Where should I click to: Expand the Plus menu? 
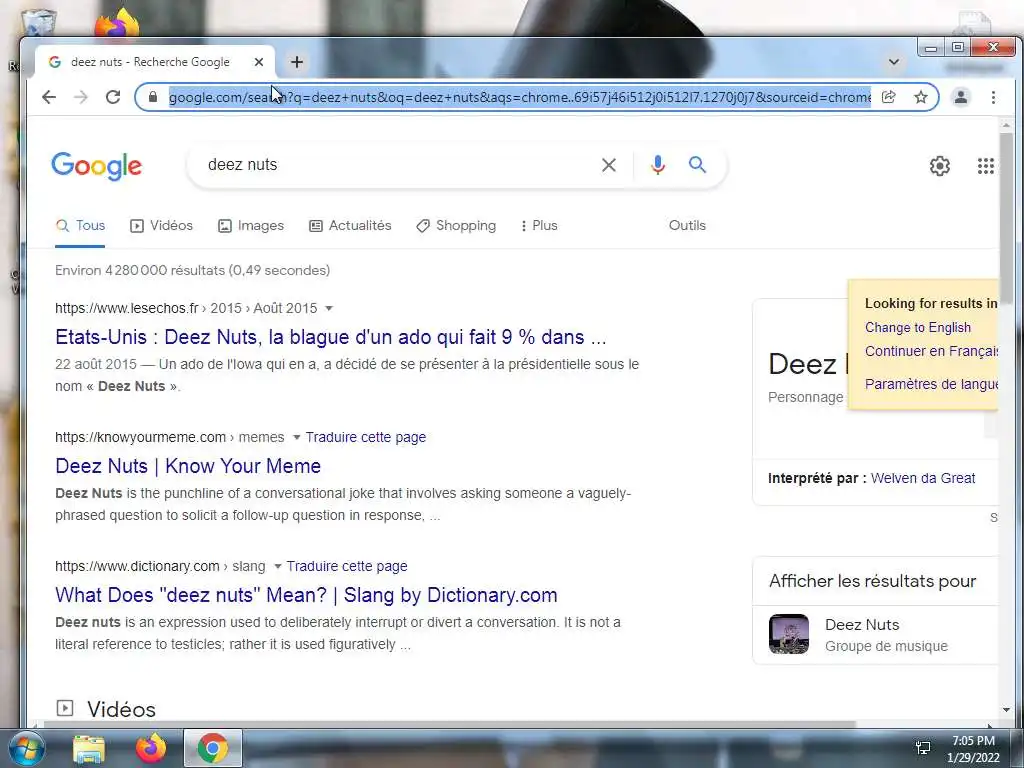pyautogui.click(x=539, y=225)
